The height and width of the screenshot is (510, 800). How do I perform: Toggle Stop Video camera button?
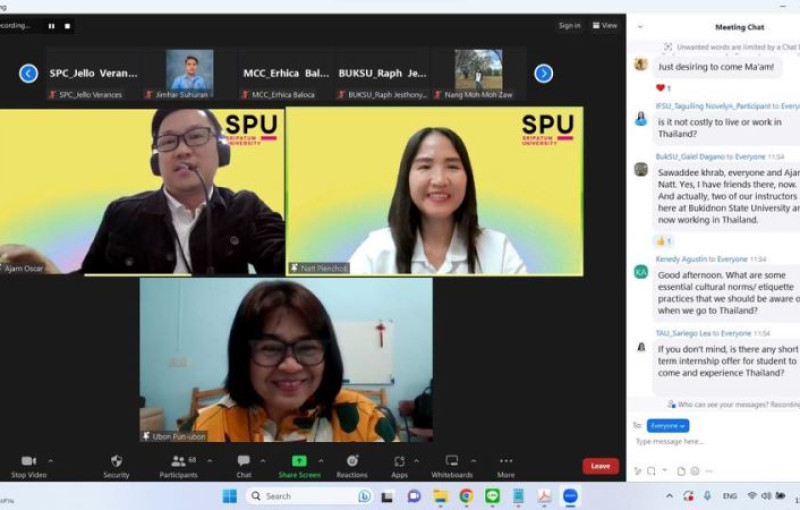29,467
